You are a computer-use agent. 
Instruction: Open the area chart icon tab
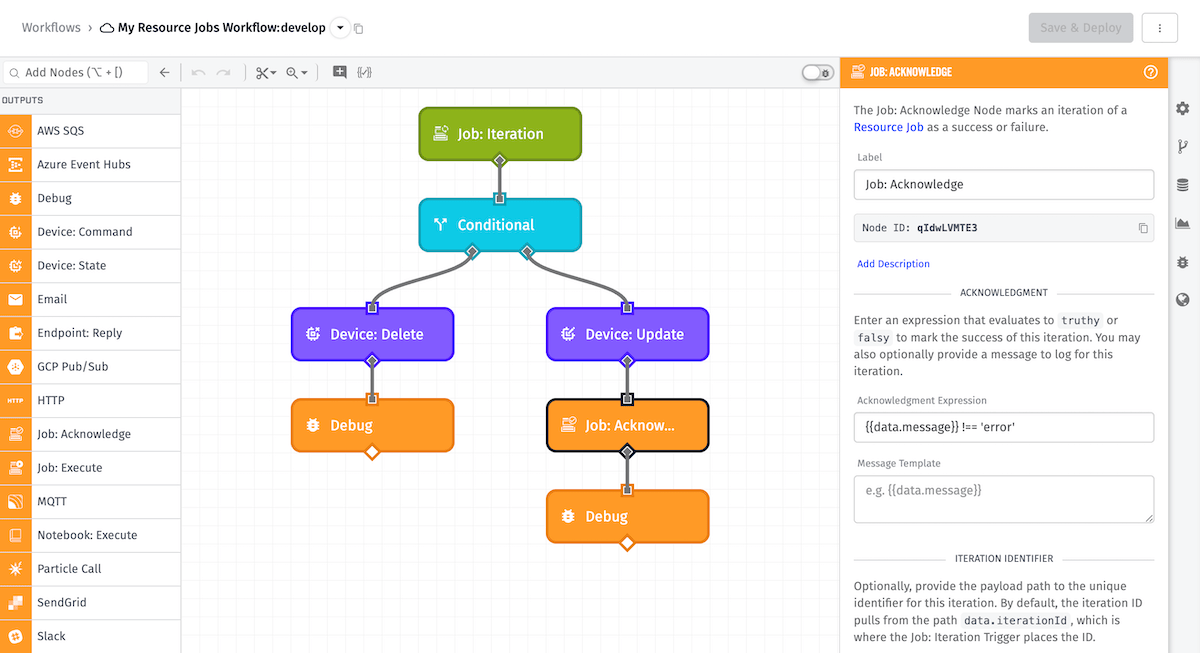click(1183, 223)
